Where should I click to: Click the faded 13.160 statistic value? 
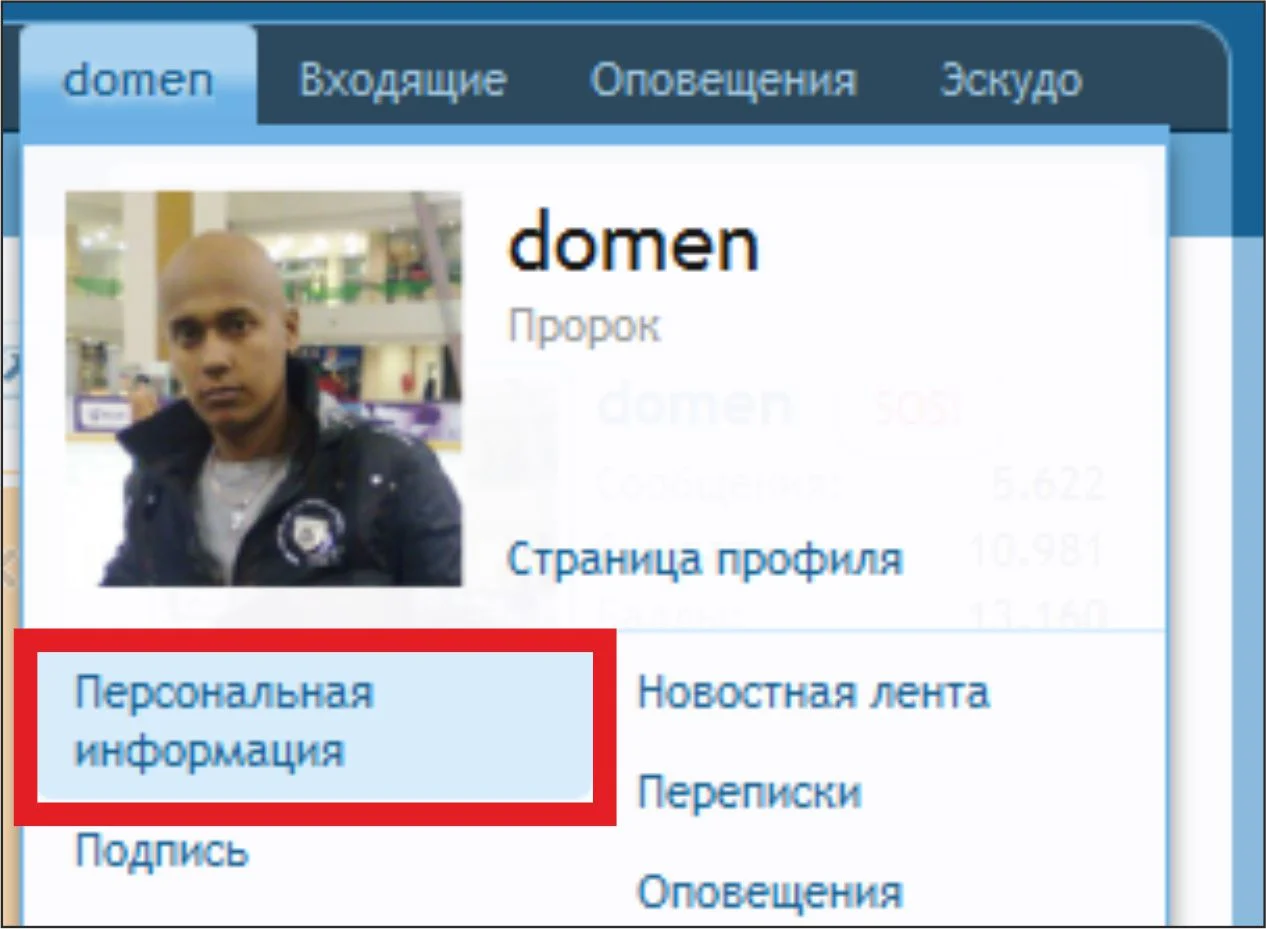coord(1037,615)
